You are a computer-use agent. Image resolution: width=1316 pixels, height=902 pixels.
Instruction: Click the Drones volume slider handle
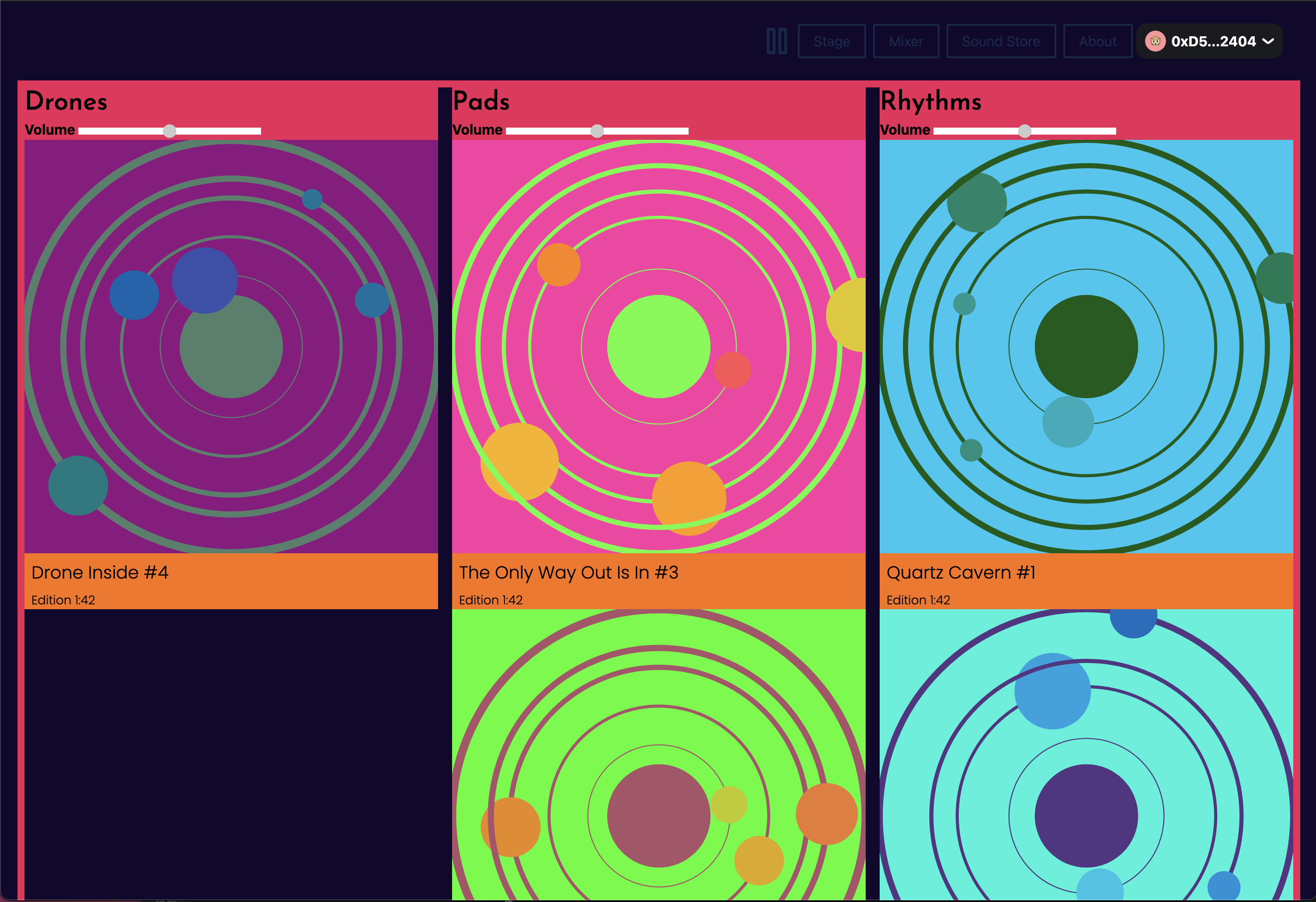[x=169, y=131]
